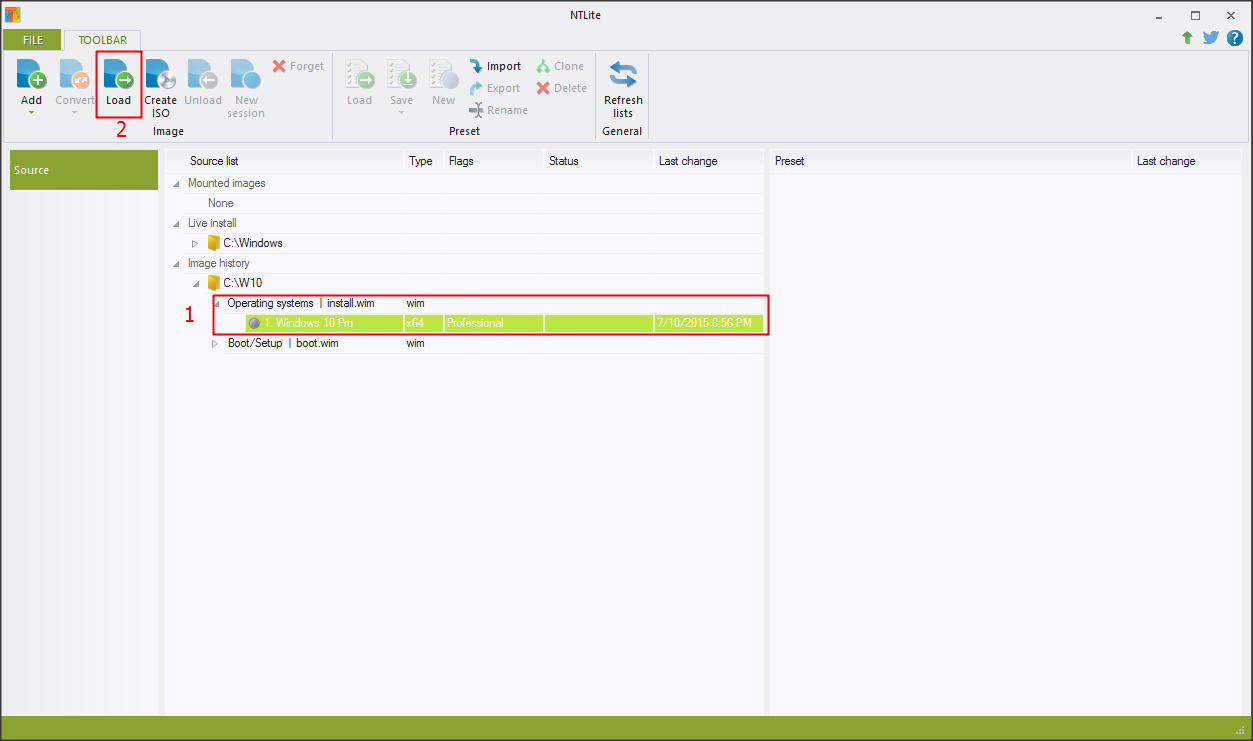Viewport: 1253px width, 741px height.
Task: Click the Create ISO icon
Action: click(x=160, y=76)
